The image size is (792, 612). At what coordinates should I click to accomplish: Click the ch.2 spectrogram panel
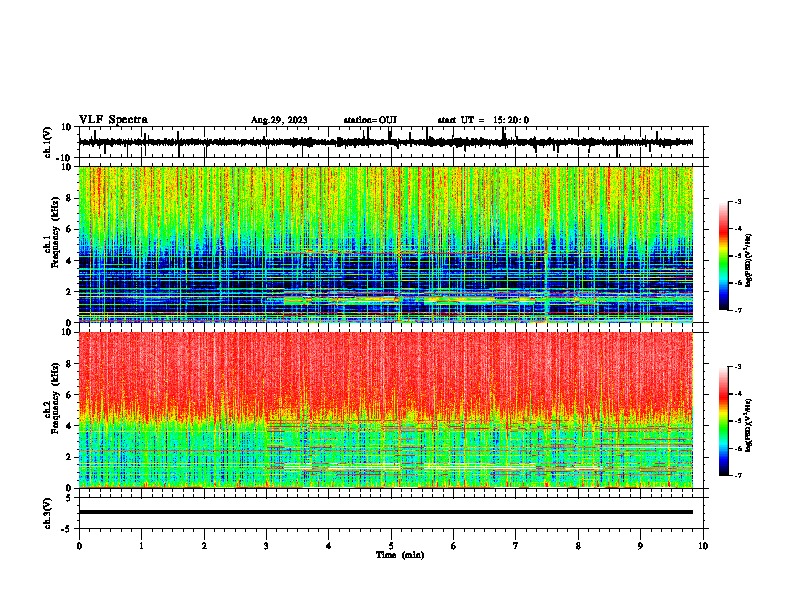[393, 410]
